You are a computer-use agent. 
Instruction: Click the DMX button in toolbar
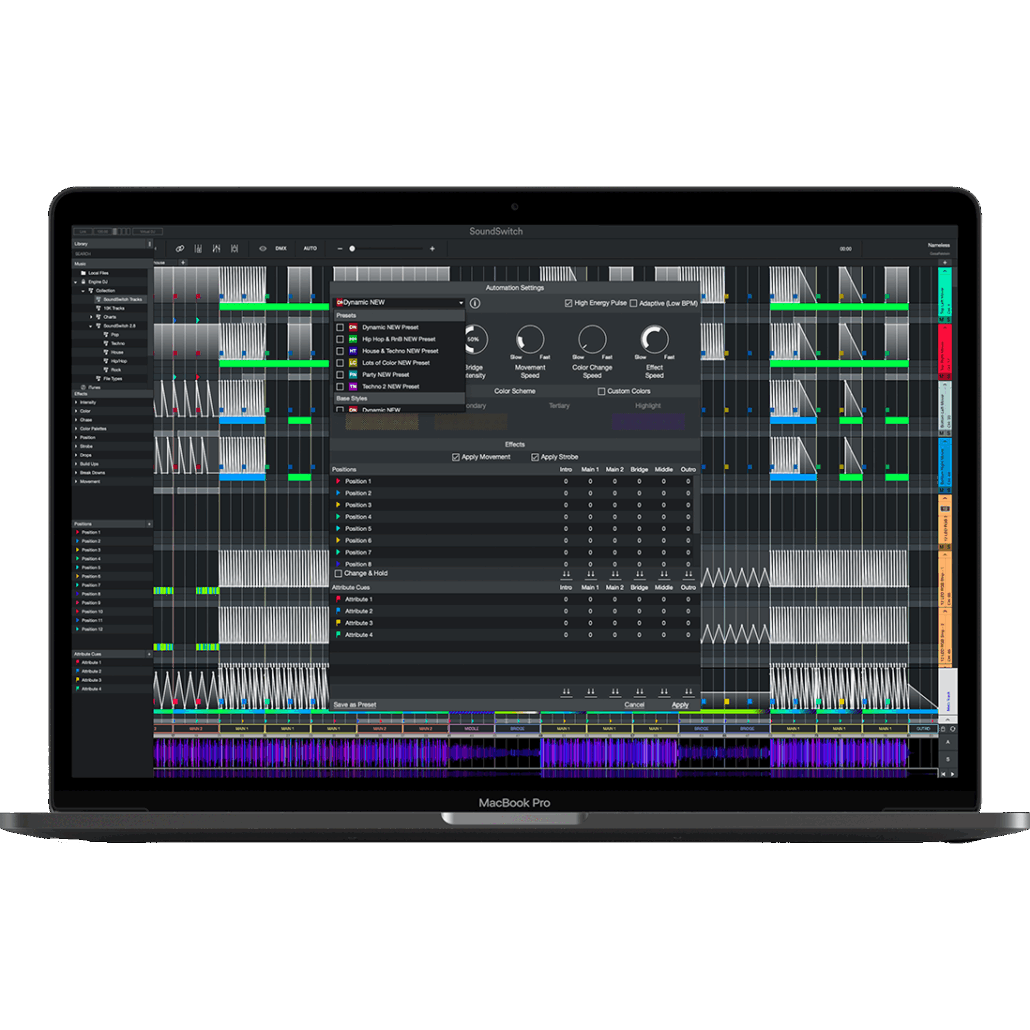tap(281, 248)
